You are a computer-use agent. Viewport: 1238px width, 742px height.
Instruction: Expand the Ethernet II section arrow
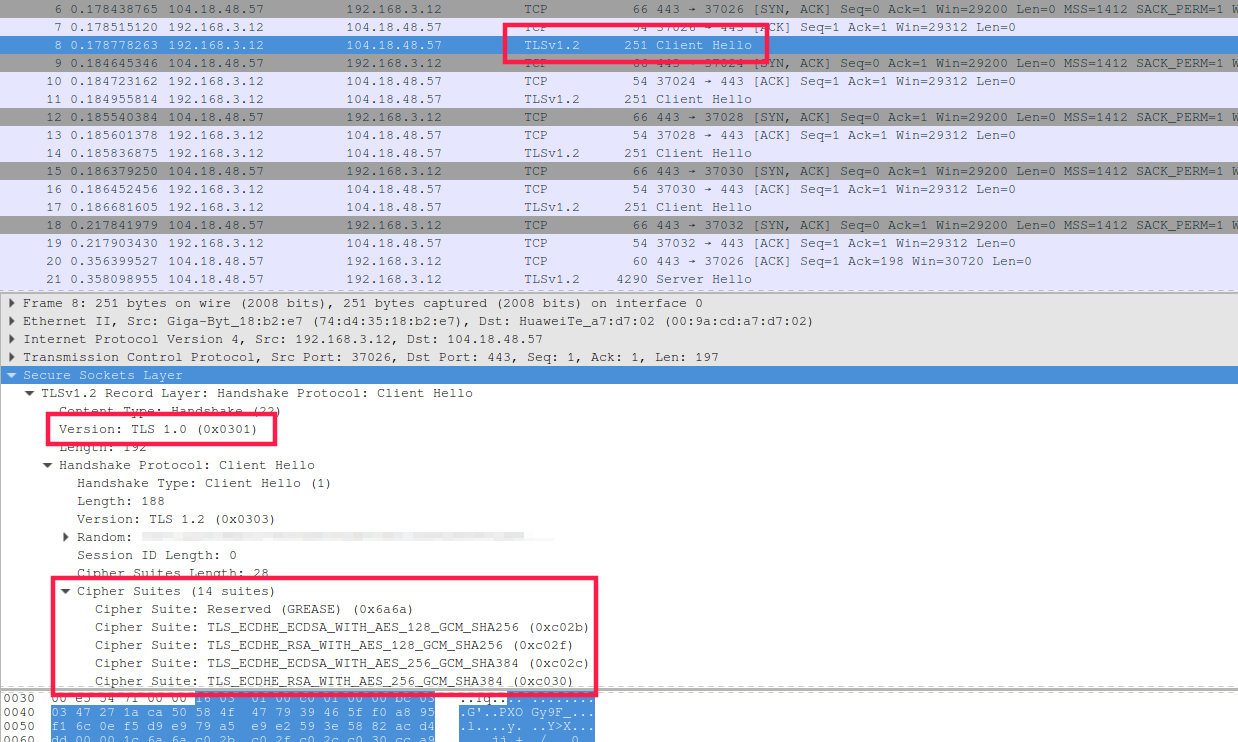pyautogui.click(x=11, y=321)
